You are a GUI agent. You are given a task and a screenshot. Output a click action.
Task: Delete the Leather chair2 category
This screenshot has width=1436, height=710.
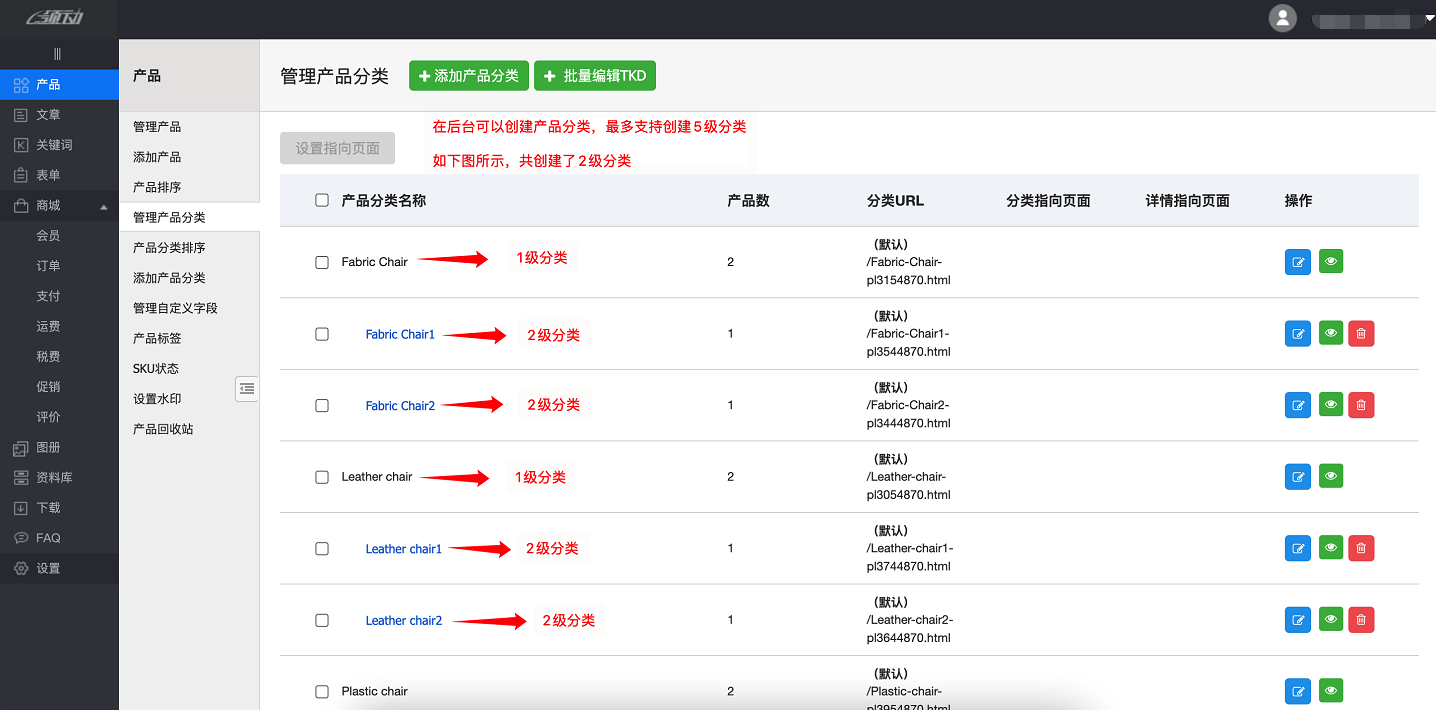tap(1361, 620)
